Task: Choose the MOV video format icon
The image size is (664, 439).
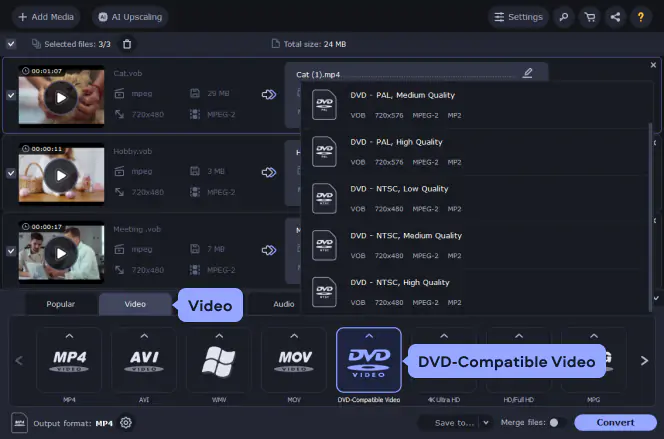Action: 294,361
